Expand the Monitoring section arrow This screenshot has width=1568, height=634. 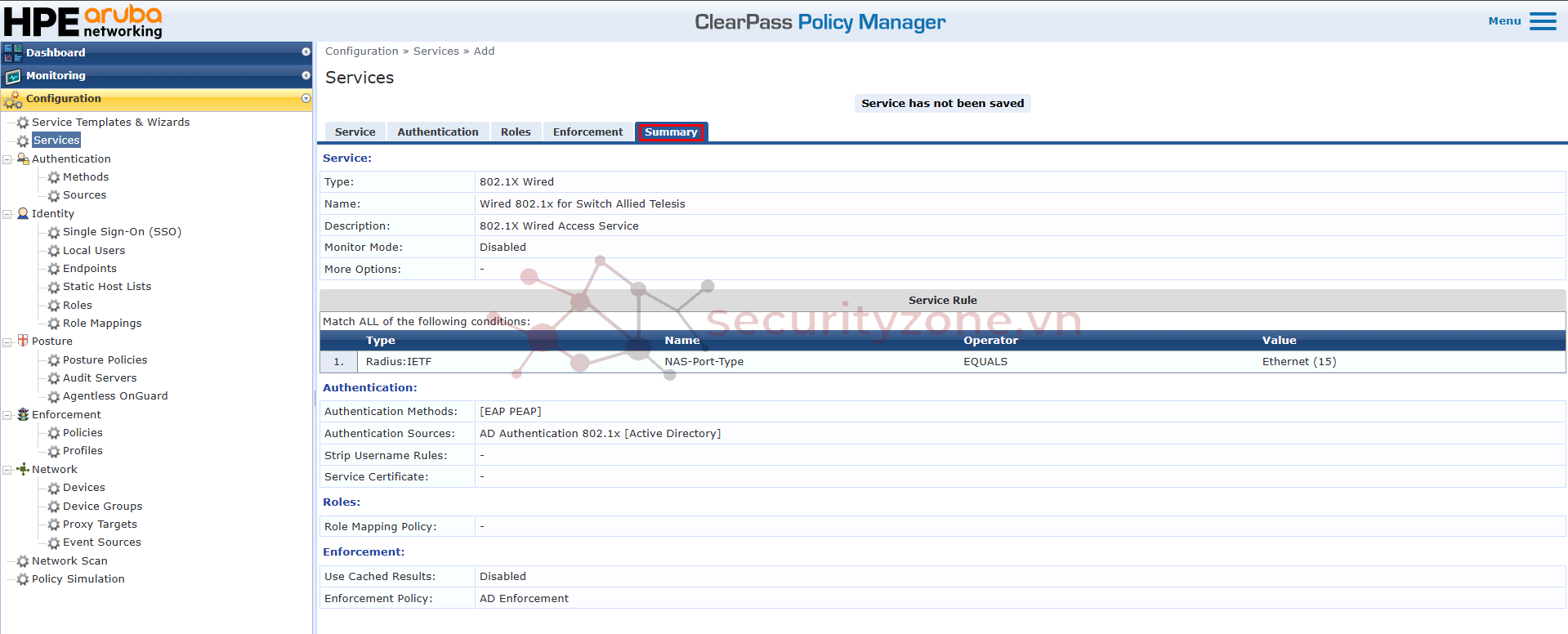[306, 75]
